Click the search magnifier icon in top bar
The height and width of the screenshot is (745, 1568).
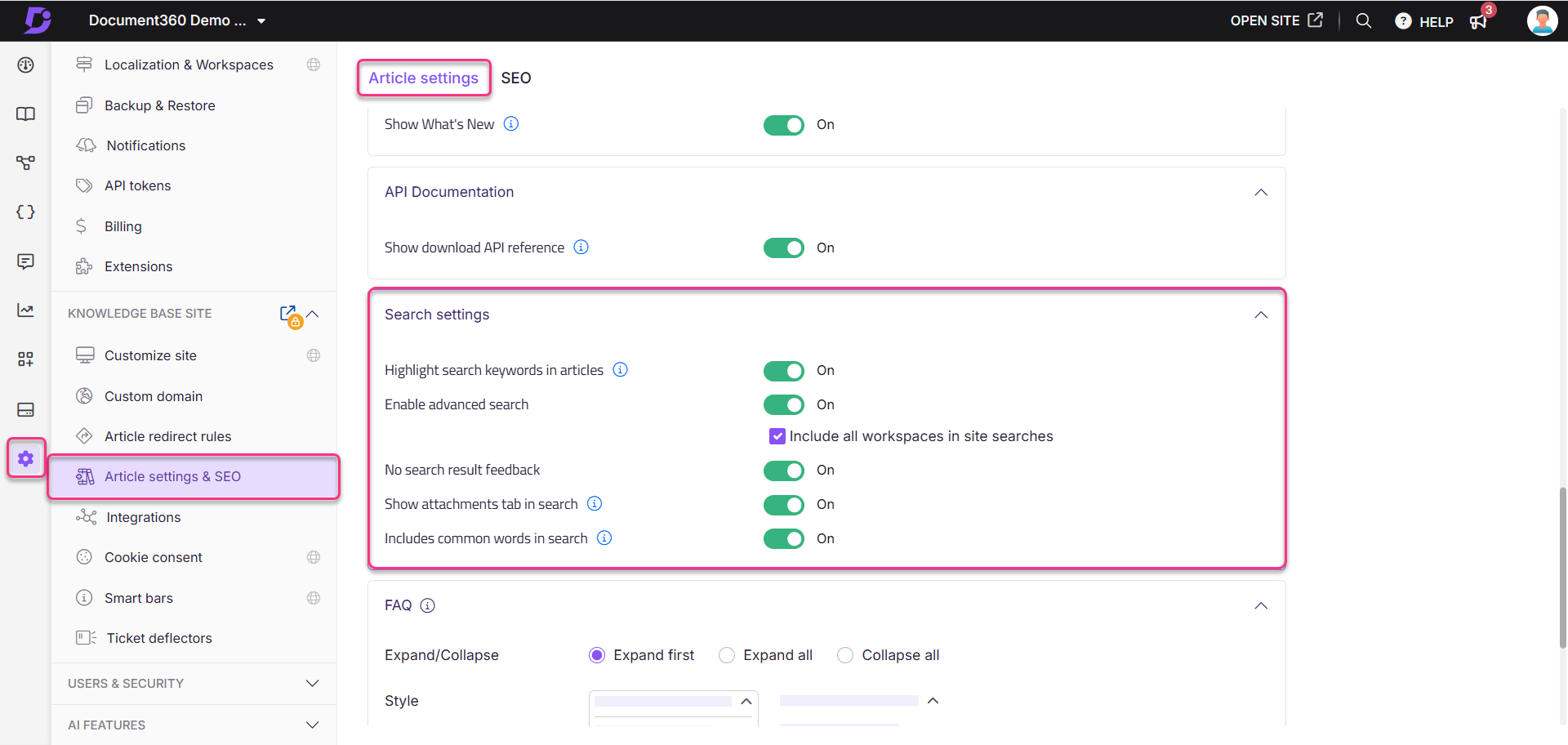[1364, 20]
